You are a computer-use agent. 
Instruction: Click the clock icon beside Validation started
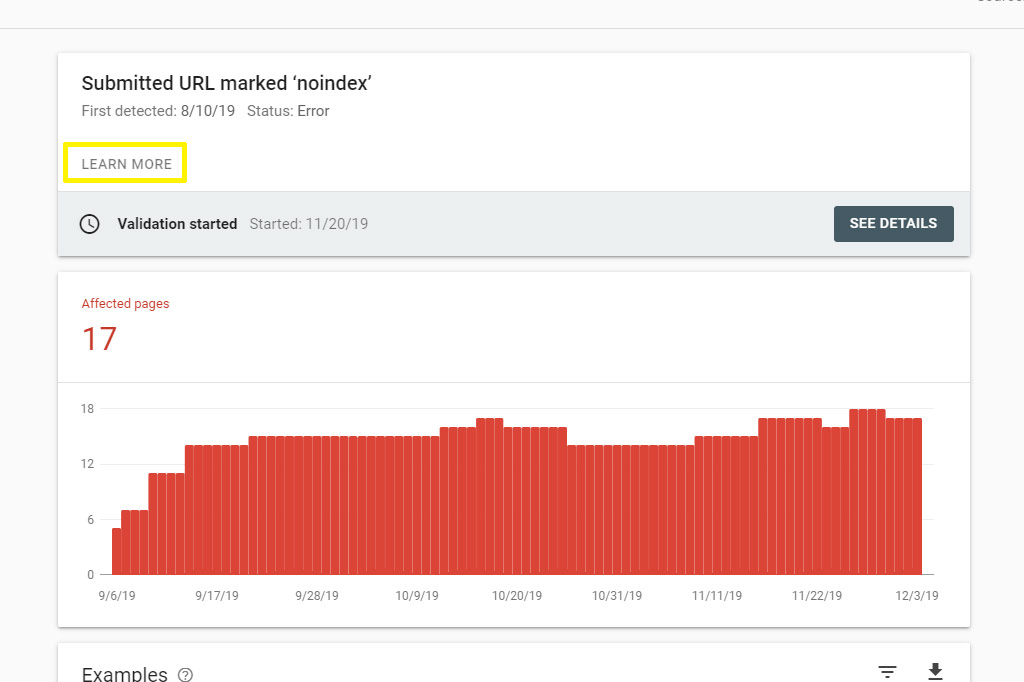[89, 224]
